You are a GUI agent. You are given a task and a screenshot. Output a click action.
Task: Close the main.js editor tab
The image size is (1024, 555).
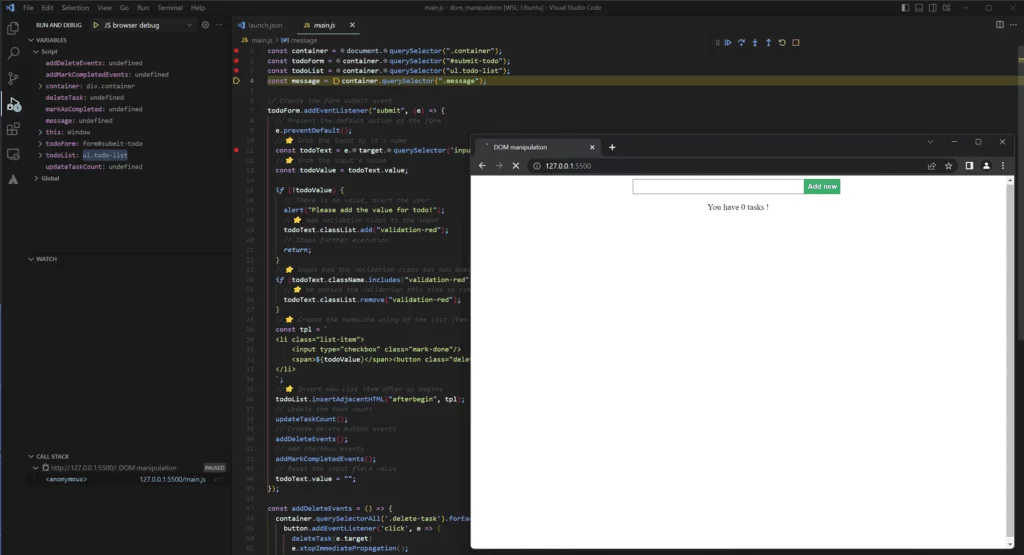point(352,25)
